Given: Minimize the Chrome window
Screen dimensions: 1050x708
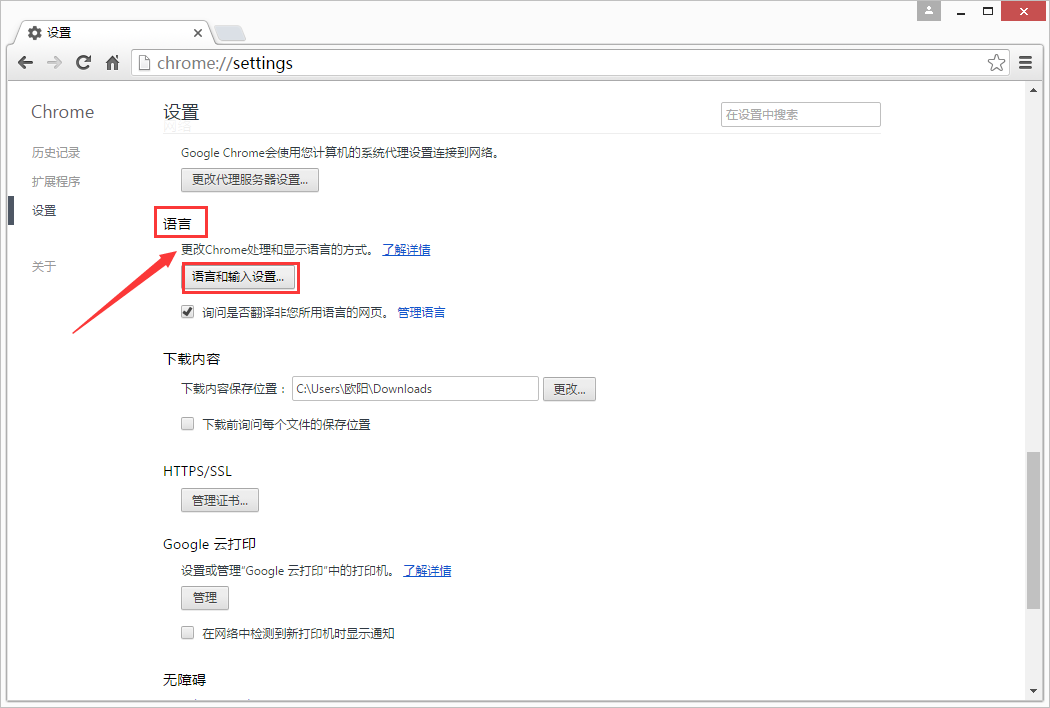Looking at the screenshot, I should coord(961,11).
